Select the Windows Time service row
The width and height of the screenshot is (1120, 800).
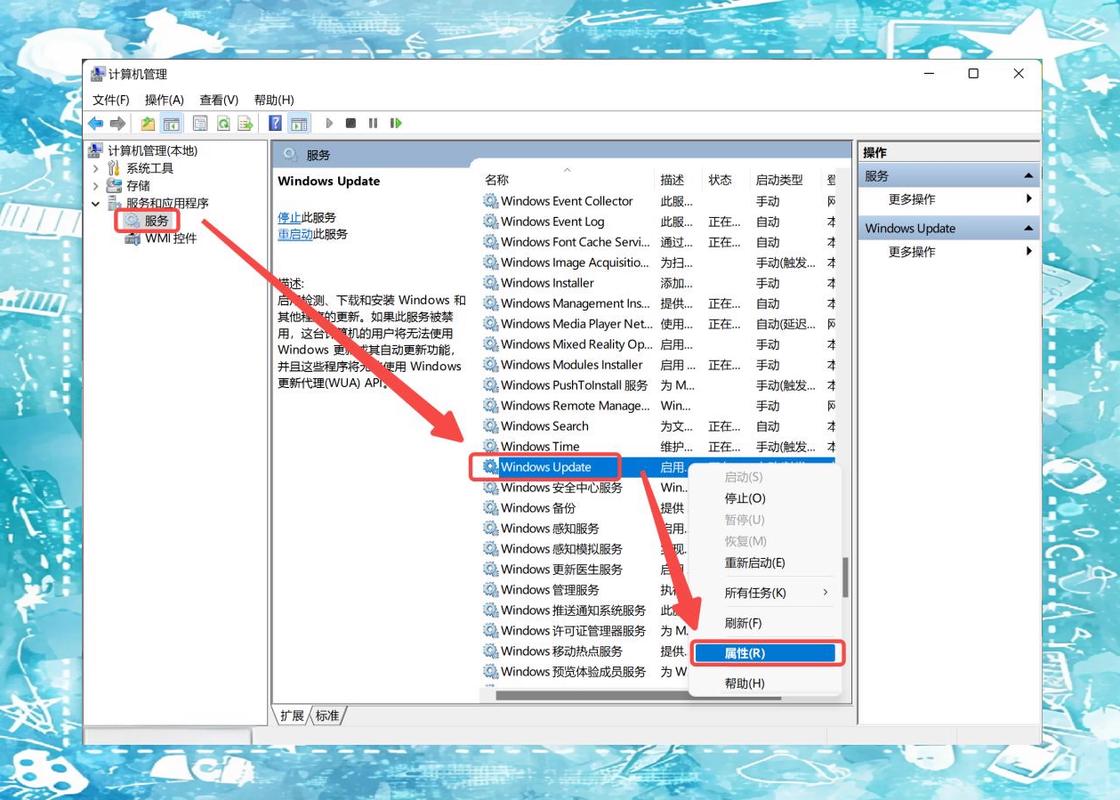tap(657, 446)
